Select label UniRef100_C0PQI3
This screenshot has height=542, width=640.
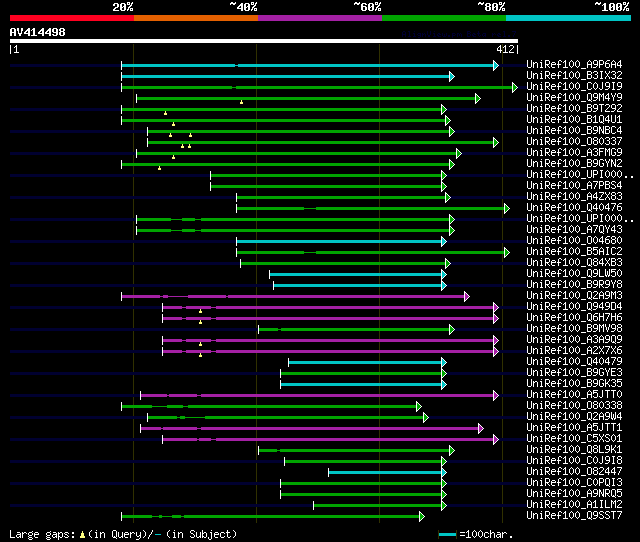[x=574, y=483]
